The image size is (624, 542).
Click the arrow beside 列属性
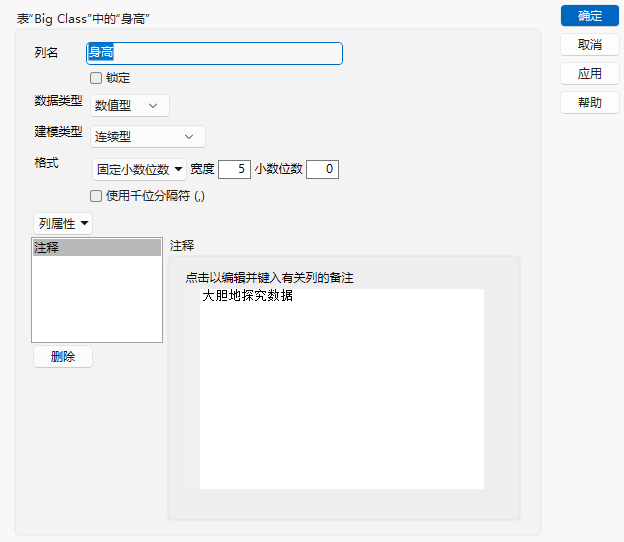click(x=84, y=223)
